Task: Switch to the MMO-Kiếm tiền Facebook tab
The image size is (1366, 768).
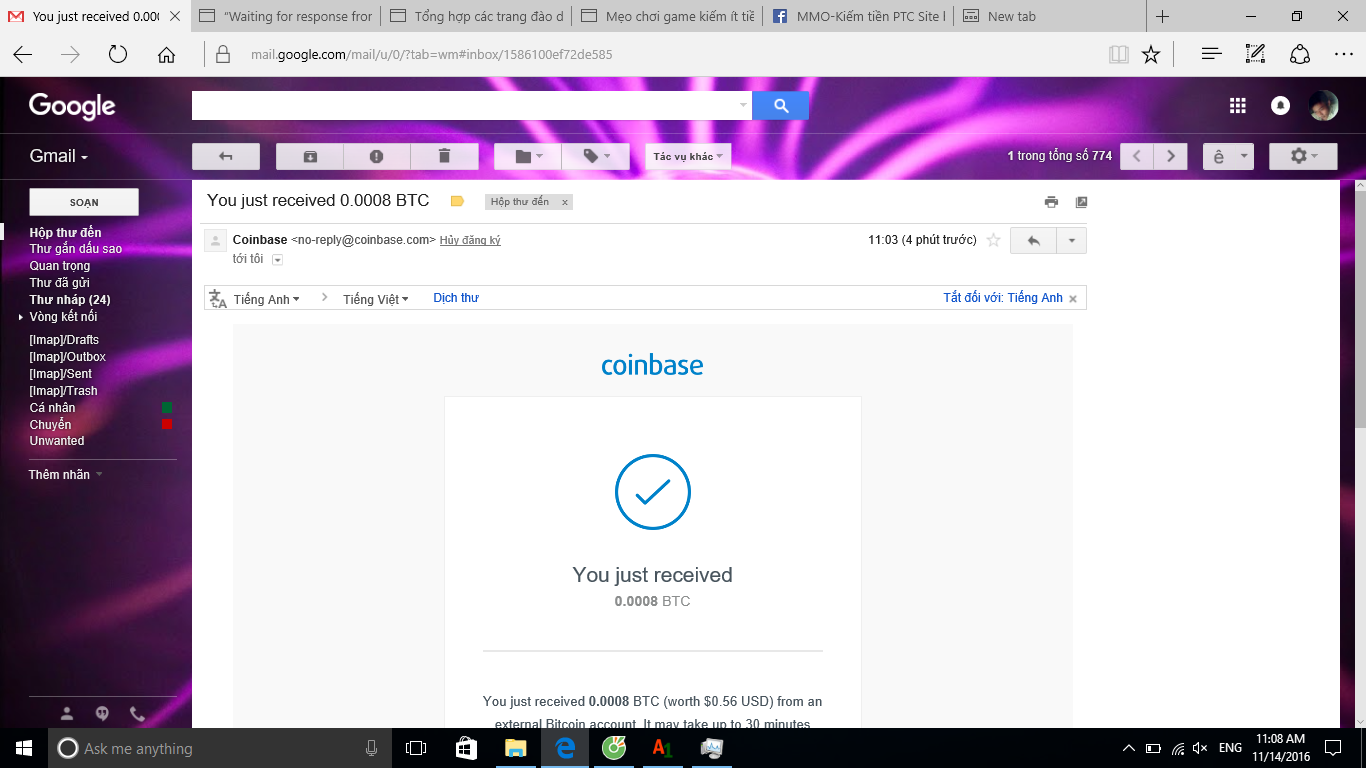Action: click(859, 16)
